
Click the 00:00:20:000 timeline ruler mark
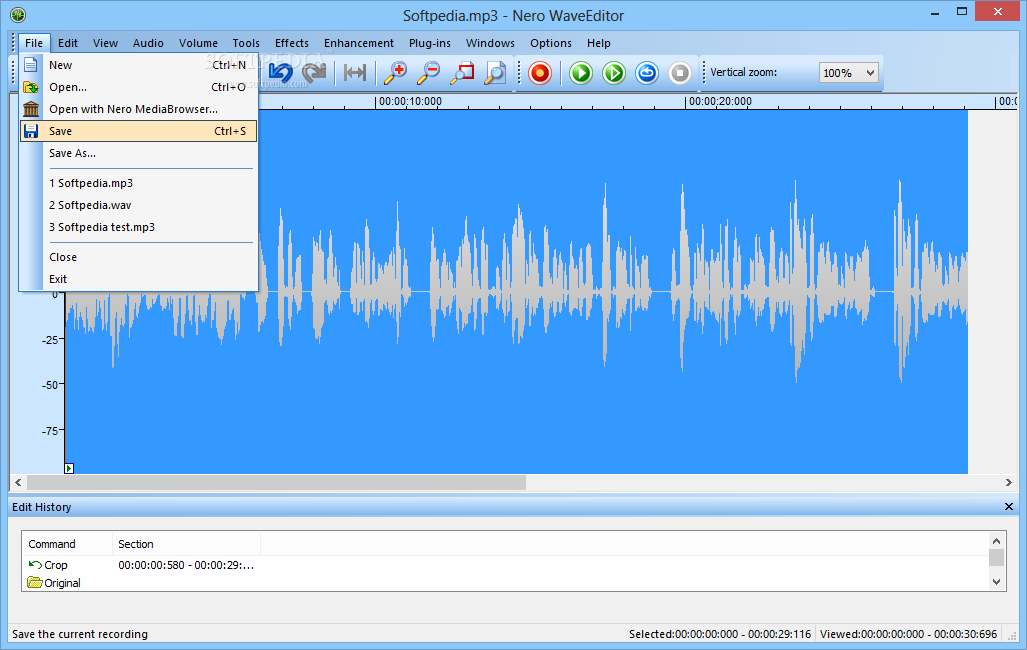pyautogui.click(x=720, y=102)
